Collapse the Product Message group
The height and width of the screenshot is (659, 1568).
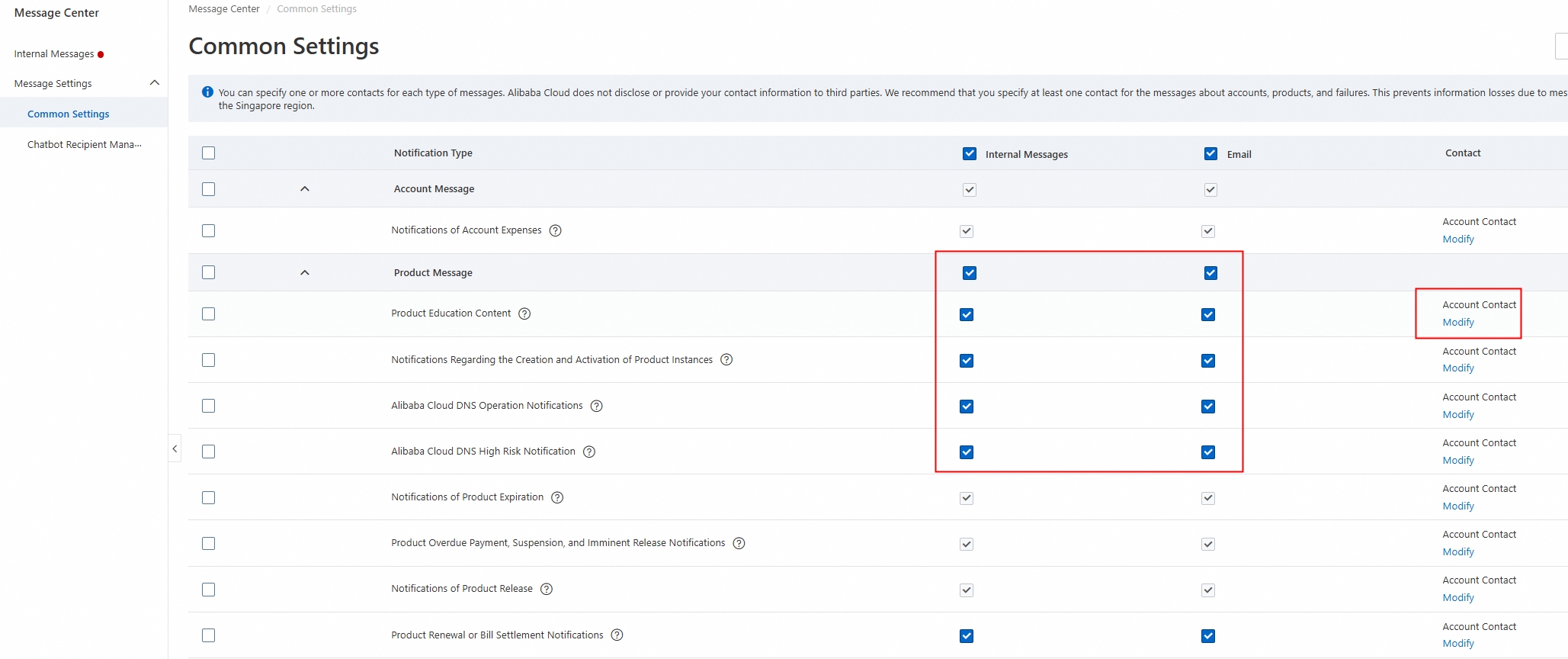(x=305, y=272)
